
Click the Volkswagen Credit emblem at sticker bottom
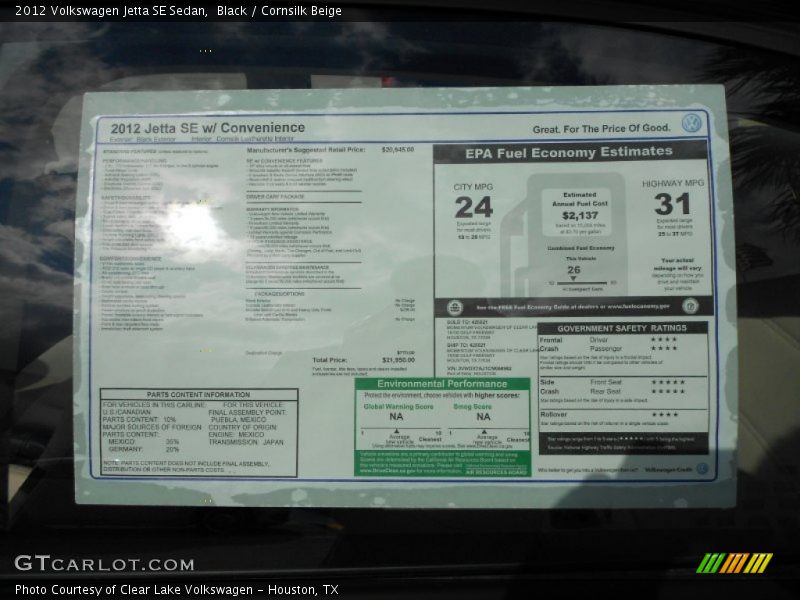click(x=702, y=468)
